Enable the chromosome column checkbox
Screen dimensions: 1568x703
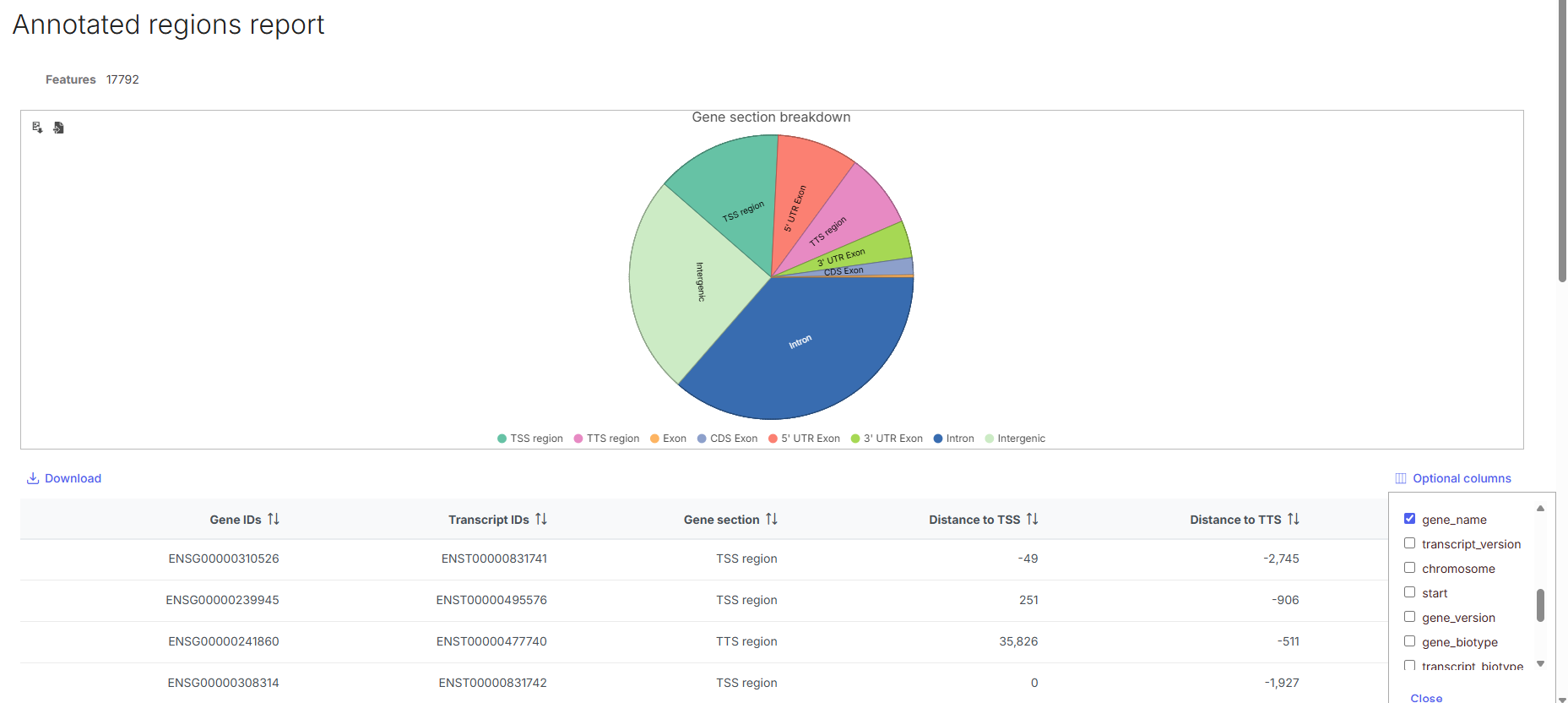(1409, 568)
